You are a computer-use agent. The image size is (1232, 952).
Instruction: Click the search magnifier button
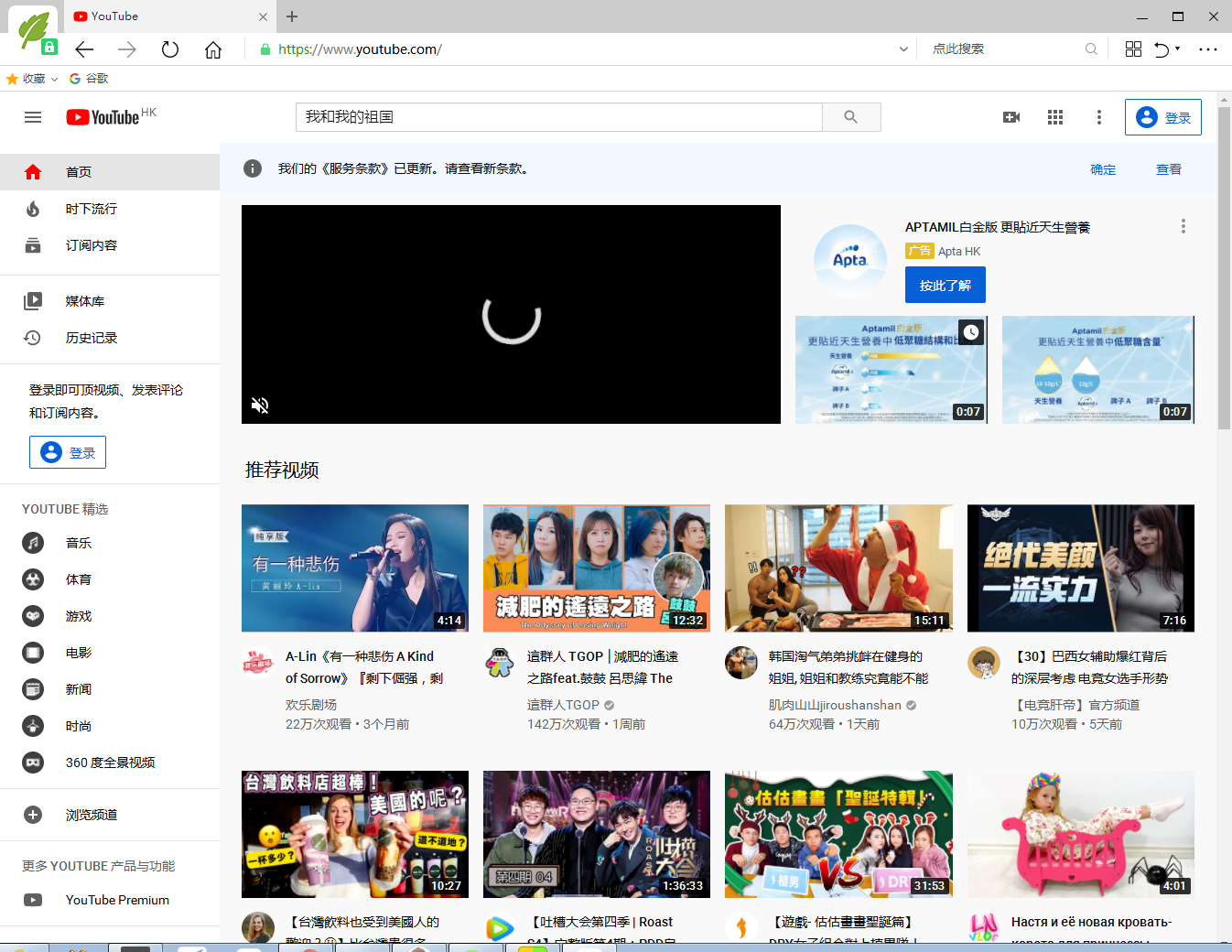[x=851, y=117]
